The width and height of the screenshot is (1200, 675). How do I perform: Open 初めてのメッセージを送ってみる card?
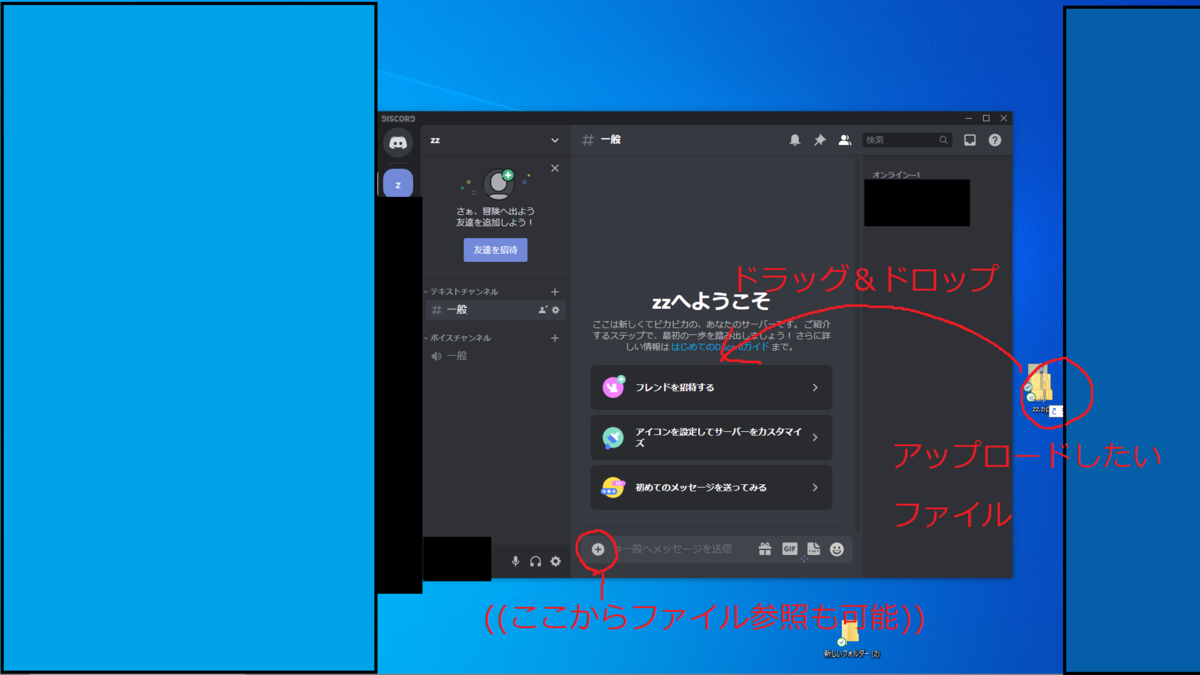711,488
